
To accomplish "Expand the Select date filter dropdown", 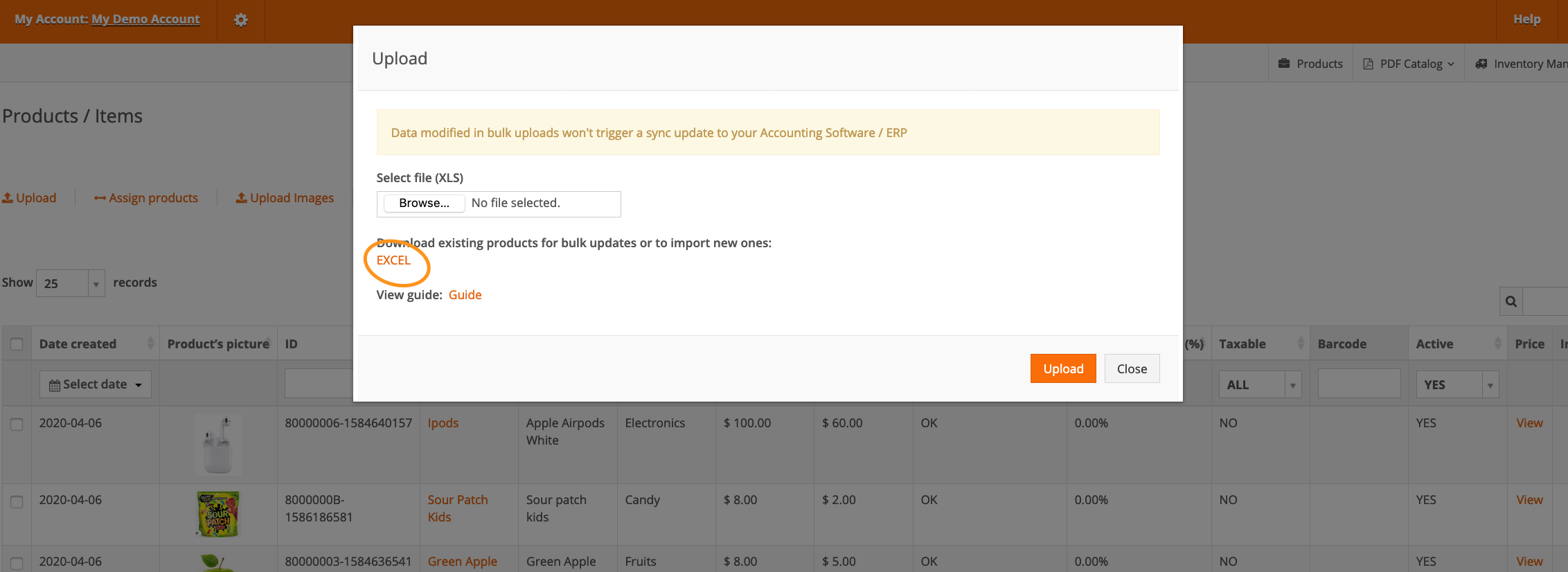I will 95,384.
